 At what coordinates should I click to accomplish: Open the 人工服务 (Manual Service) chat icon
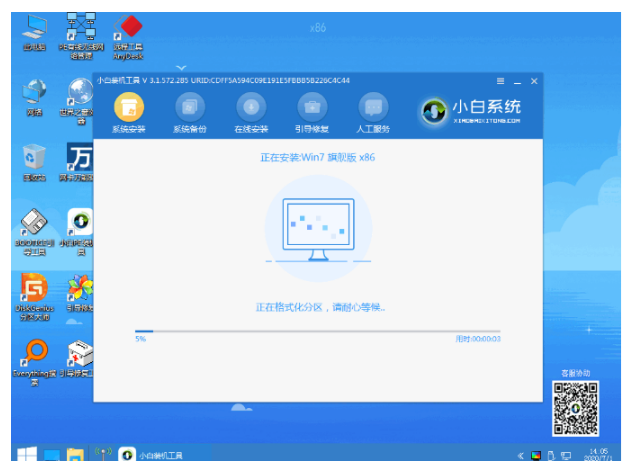click(373, 108)
